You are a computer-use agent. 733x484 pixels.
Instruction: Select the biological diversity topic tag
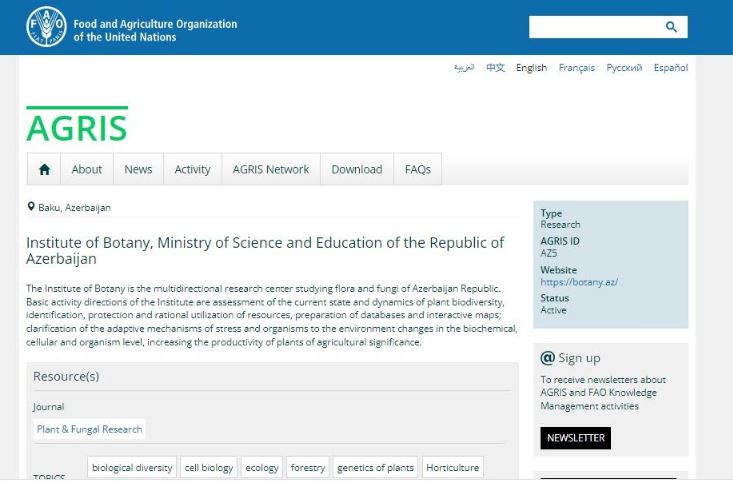132,468
